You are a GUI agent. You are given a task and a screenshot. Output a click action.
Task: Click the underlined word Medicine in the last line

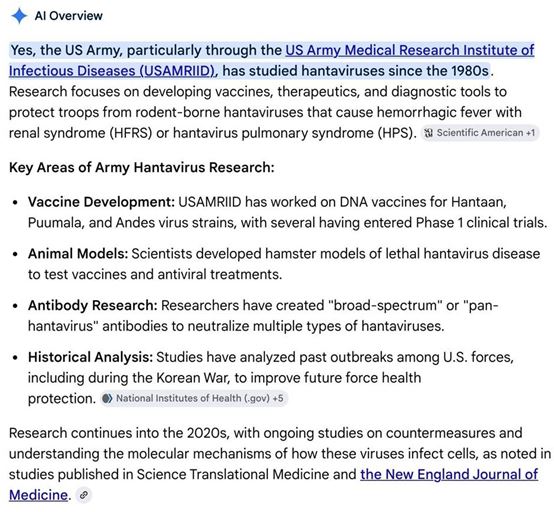point(38,495)
